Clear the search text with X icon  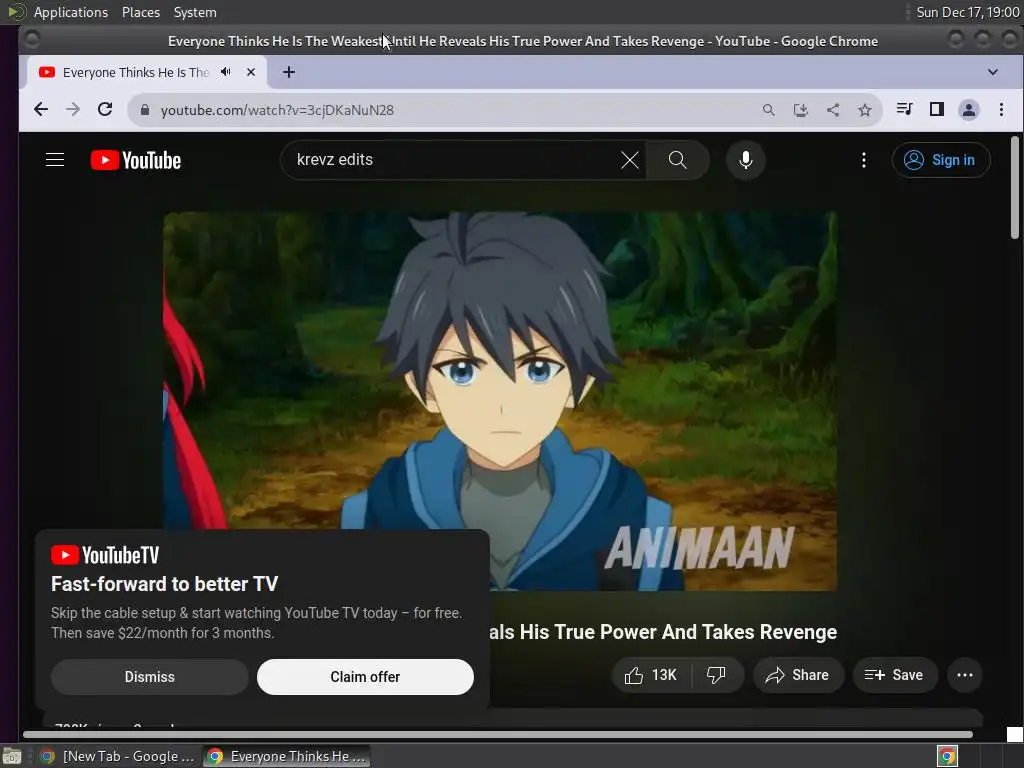pyautogui.click(x=630, y=160)
